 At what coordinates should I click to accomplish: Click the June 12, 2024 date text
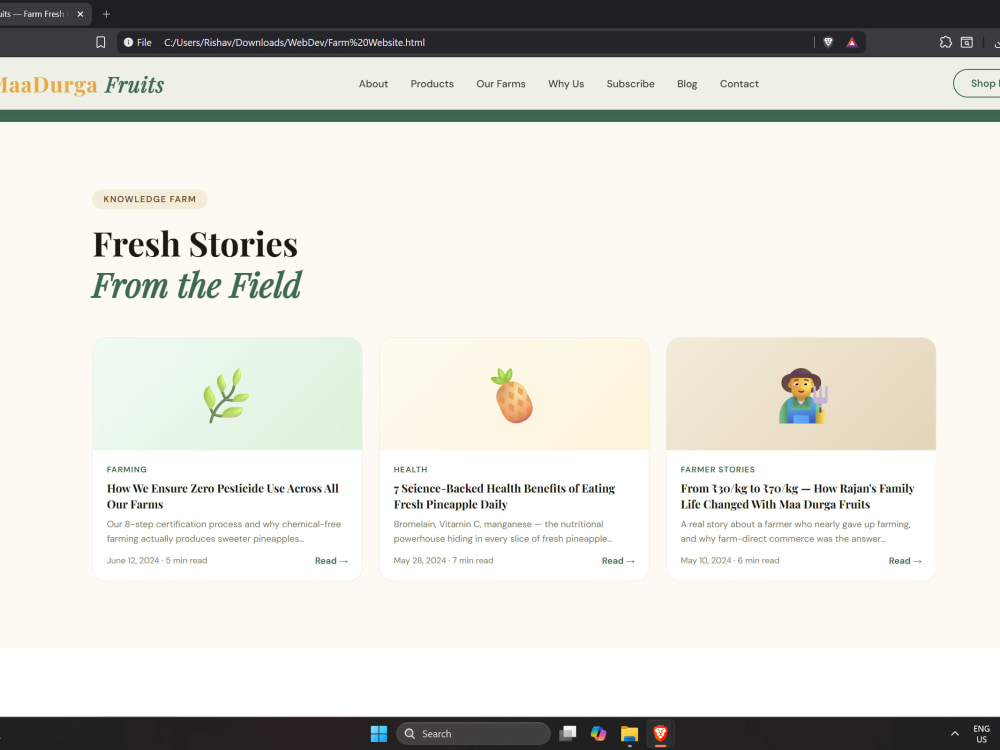tap(133, 561)
